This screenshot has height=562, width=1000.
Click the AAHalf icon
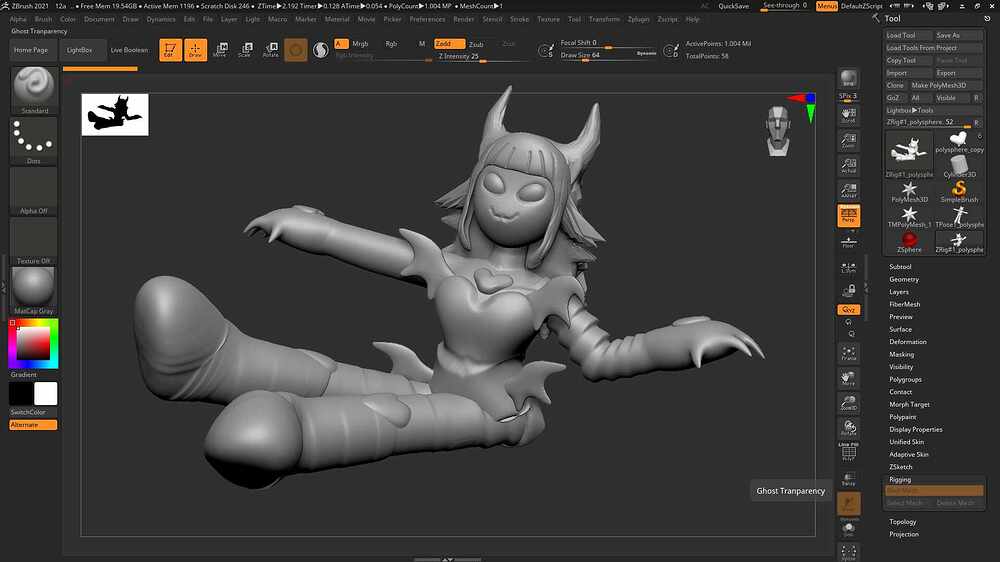[x=848, y=191]
